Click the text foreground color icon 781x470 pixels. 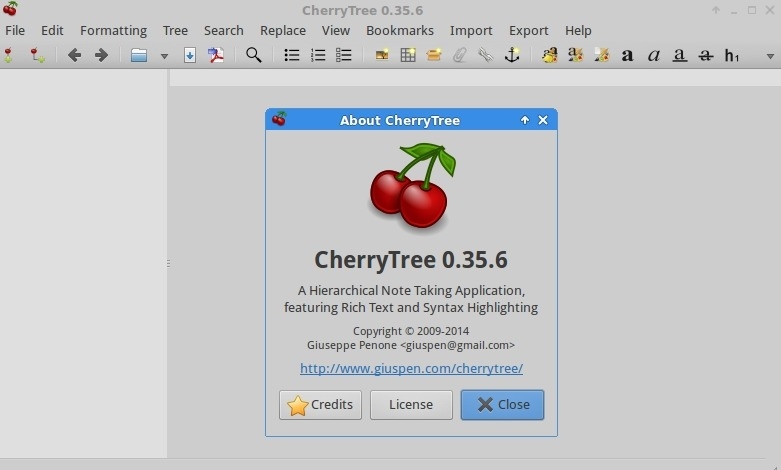(x=550, y=55)
